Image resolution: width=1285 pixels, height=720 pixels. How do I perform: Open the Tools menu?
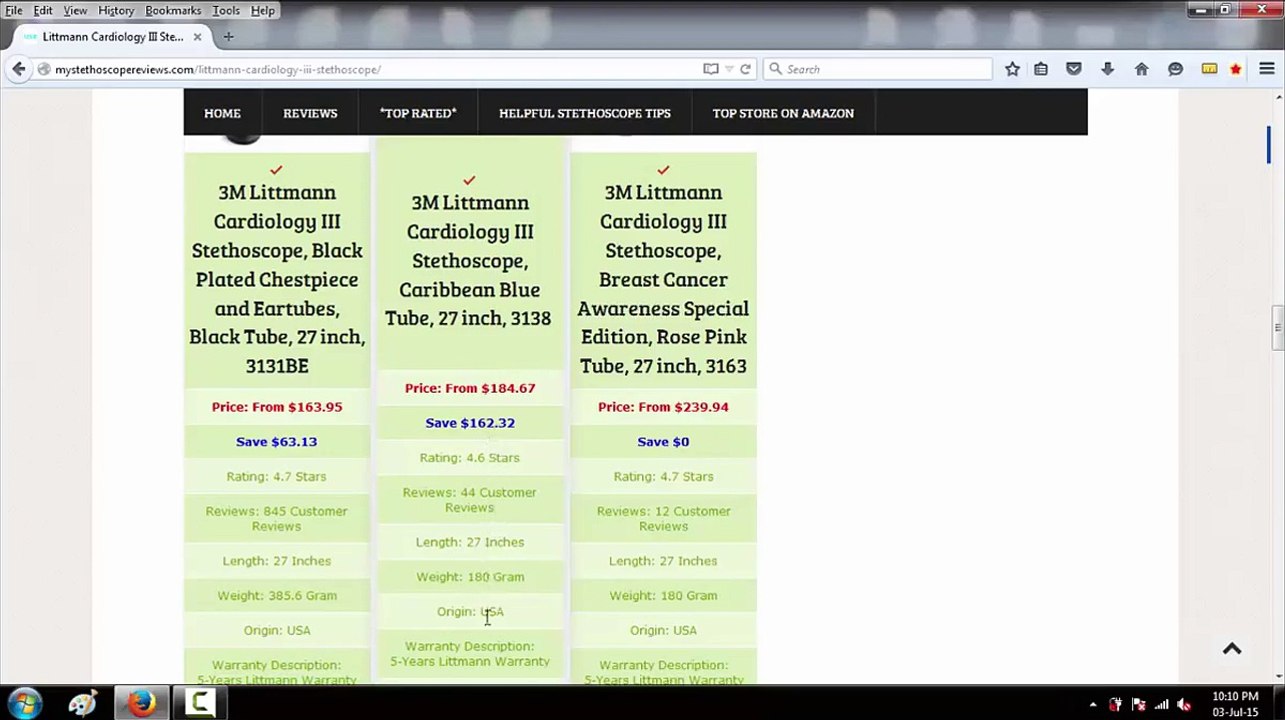pos(226,10)
